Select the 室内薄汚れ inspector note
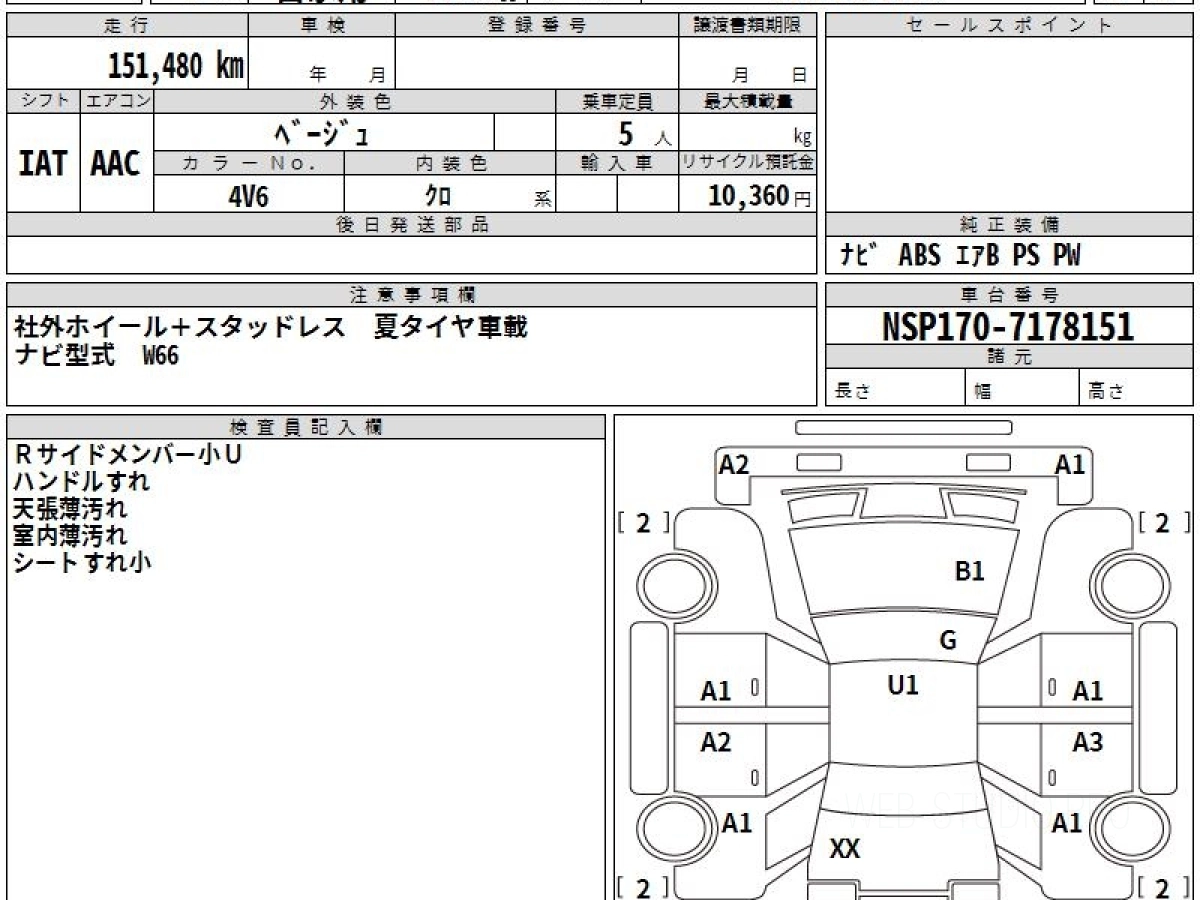1200x900 pixels. [71, 535]
